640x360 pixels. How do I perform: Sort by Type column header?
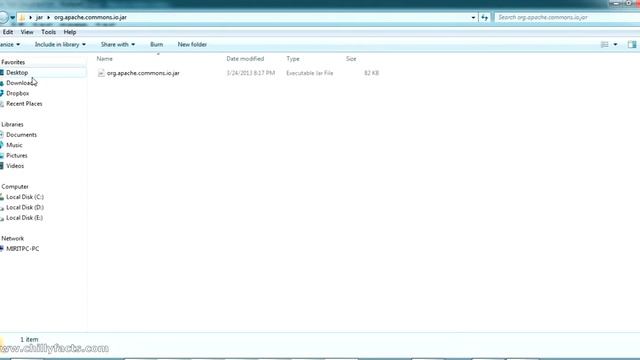click(x=293, y=59)
